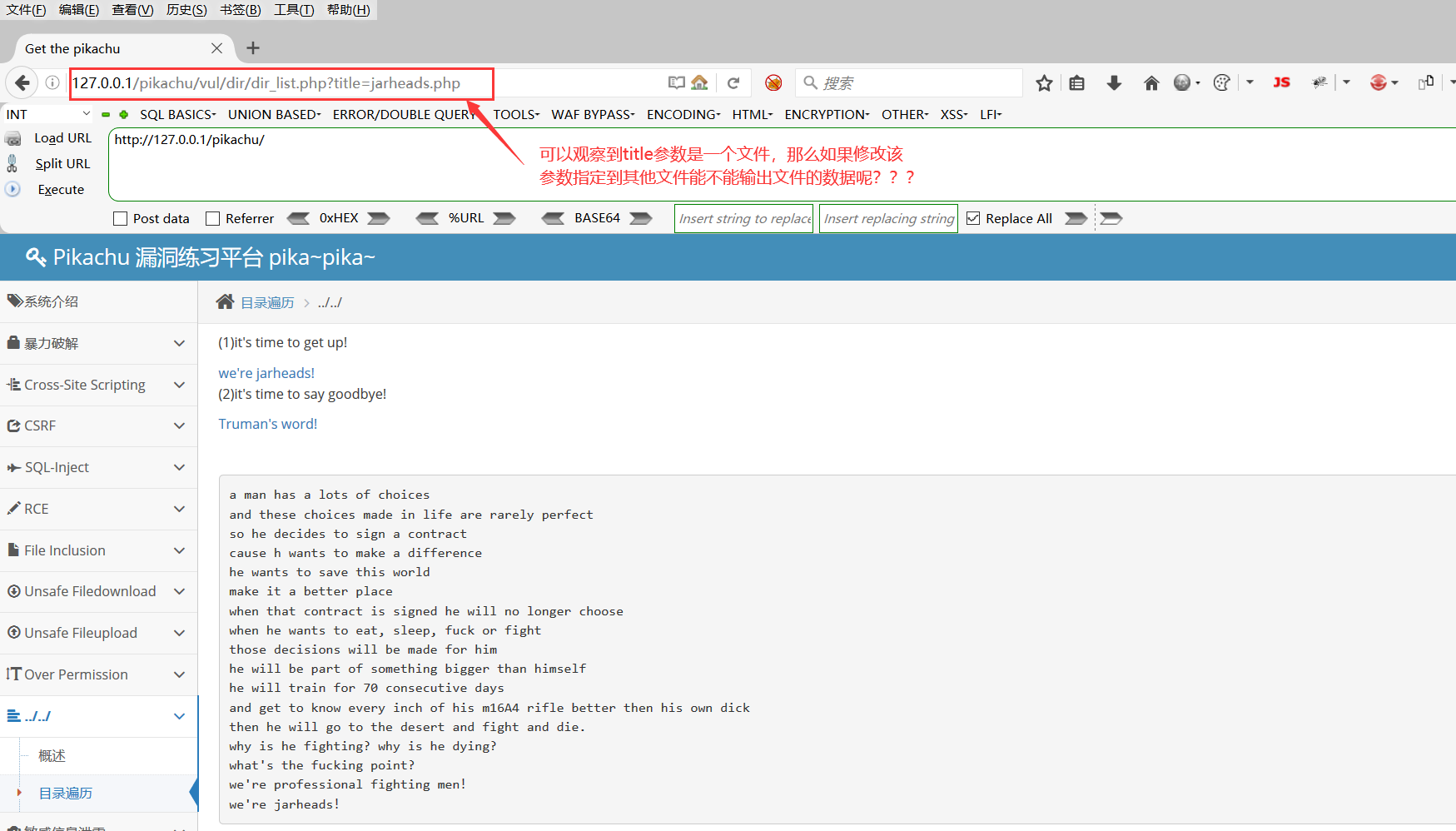Bookmark this page with the star icon
This screenshot has width=1456, height=831.
[1044, 82]
